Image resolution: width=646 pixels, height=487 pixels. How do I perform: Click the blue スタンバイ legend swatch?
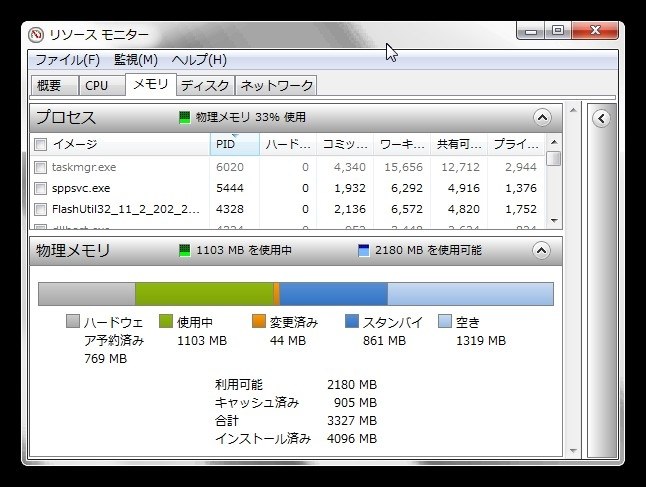pyautogui.click(x=352, y=321)
